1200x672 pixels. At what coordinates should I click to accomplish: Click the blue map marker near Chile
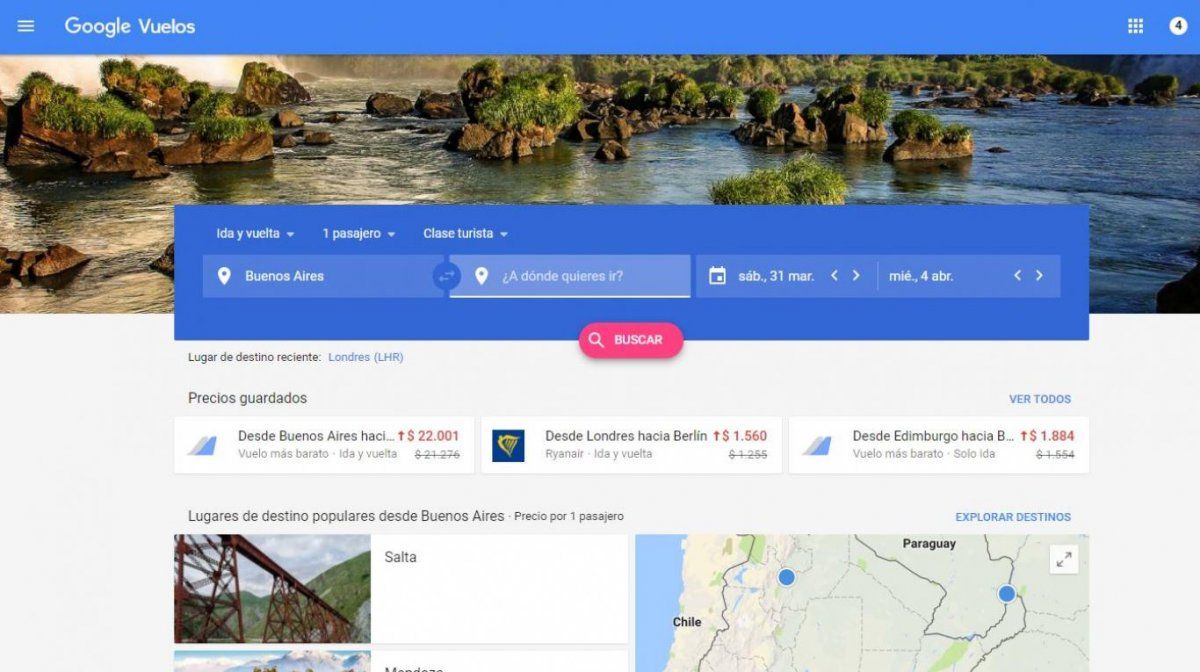click(x=786, y=577)
